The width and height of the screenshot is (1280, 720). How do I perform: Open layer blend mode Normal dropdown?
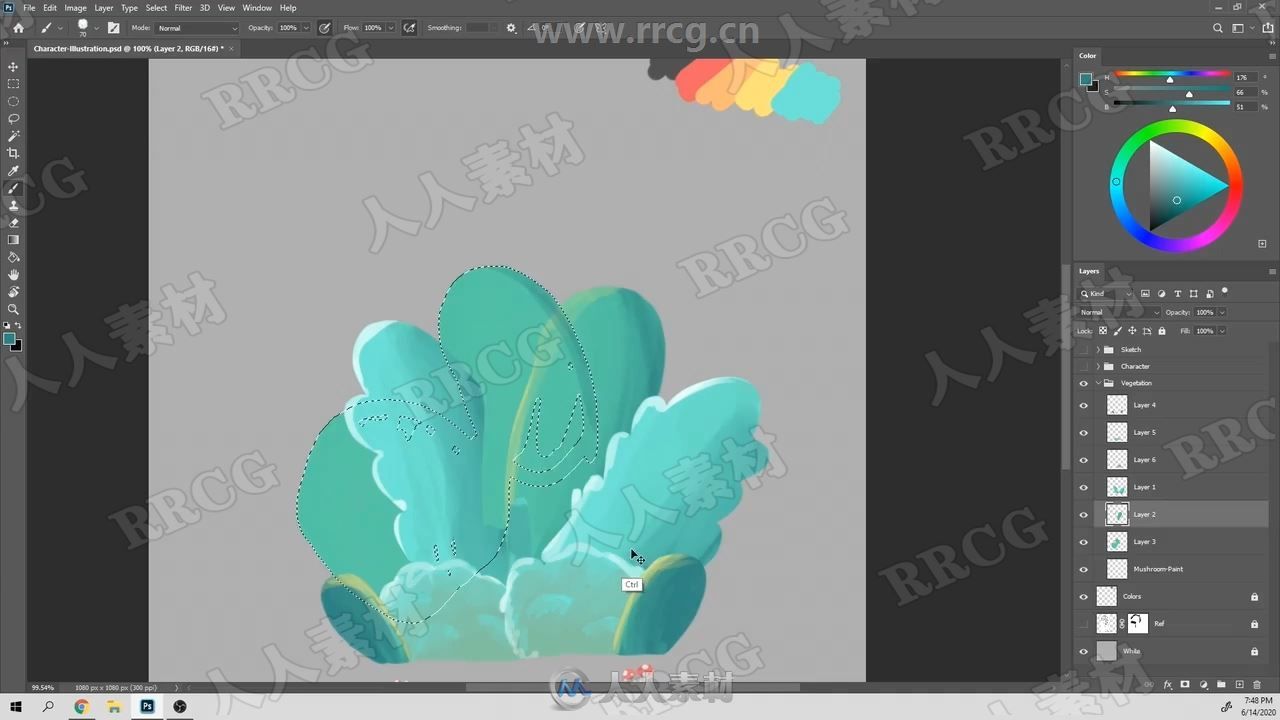[x=1119, y=312]
